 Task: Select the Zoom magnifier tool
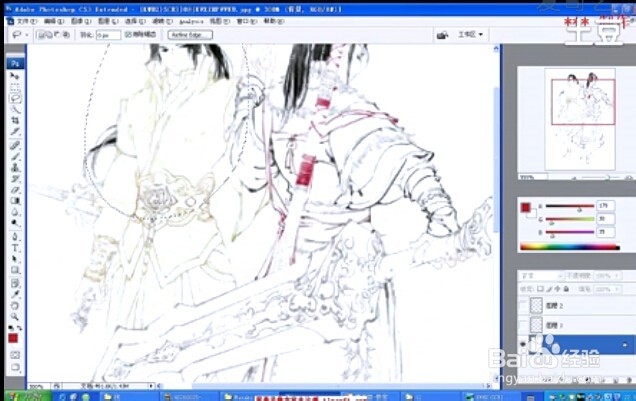tap(15, 316)
